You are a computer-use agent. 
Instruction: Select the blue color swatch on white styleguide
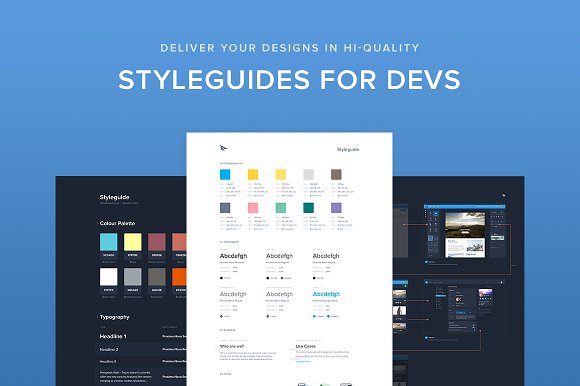(225, 174)
